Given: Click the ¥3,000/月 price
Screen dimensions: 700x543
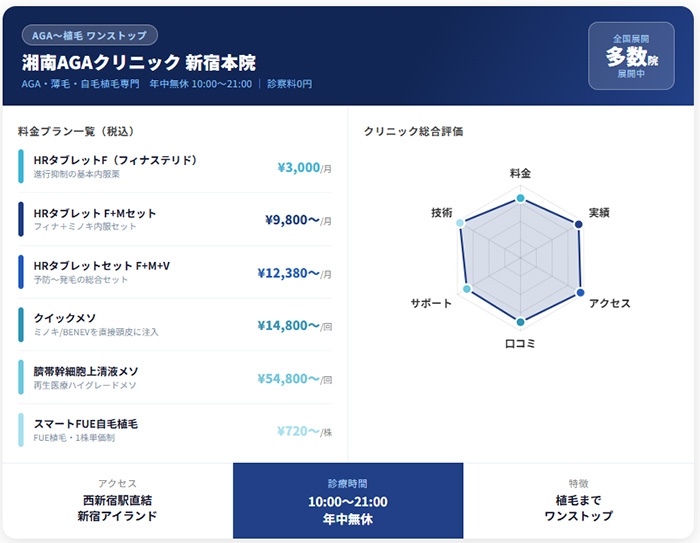Looking at the screenshot, I should coord(304,168).
